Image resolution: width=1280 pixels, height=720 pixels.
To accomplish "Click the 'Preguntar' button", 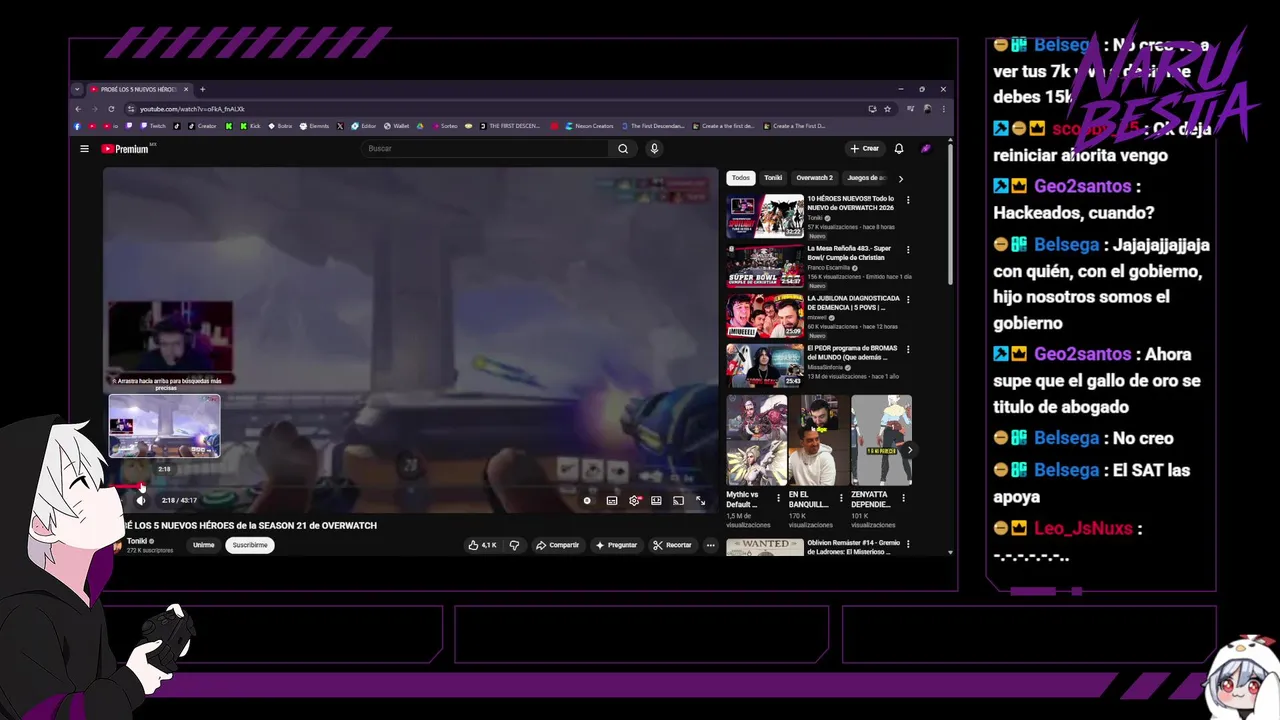I will coord(616,545).
